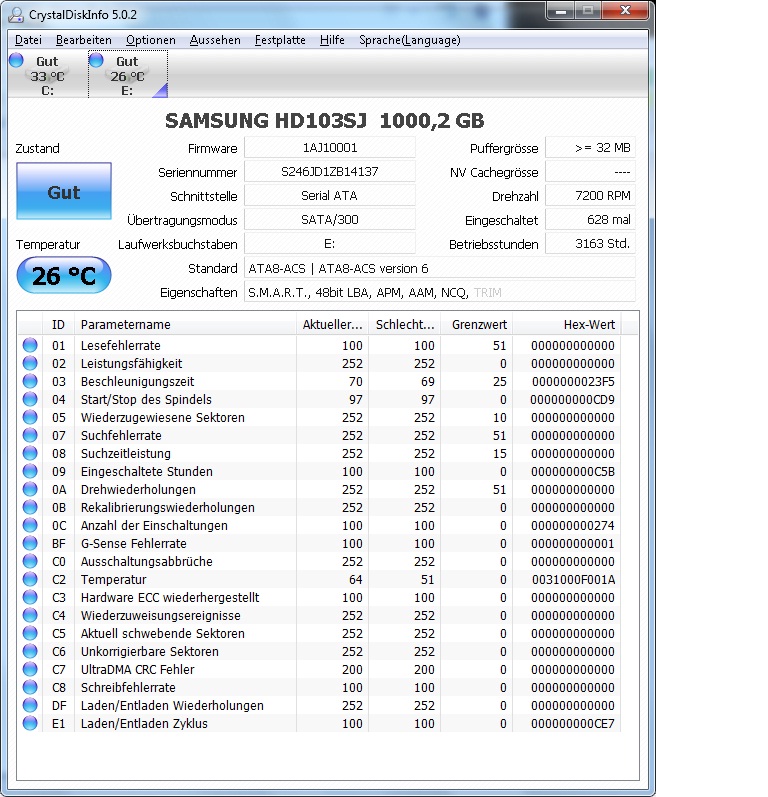Click blue status orb of Lesefehlerrate row
The image size is (768, 797).
click(30, 345)
